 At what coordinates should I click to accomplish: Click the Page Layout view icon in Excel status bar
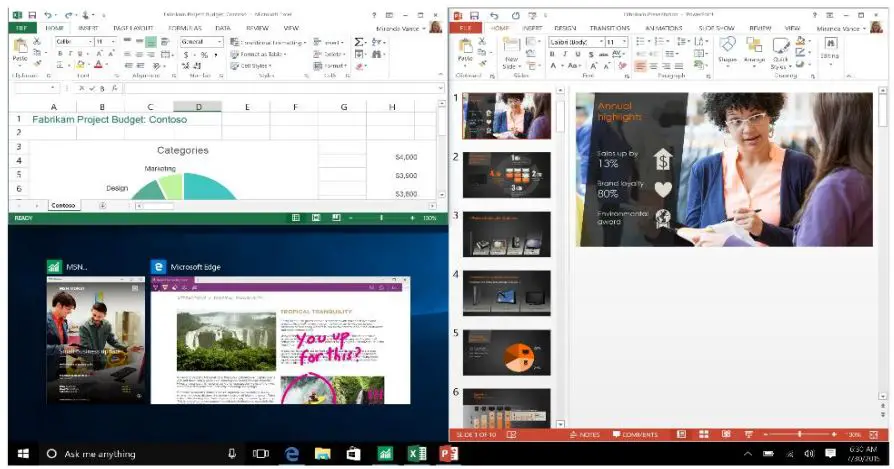pos(316,218)
